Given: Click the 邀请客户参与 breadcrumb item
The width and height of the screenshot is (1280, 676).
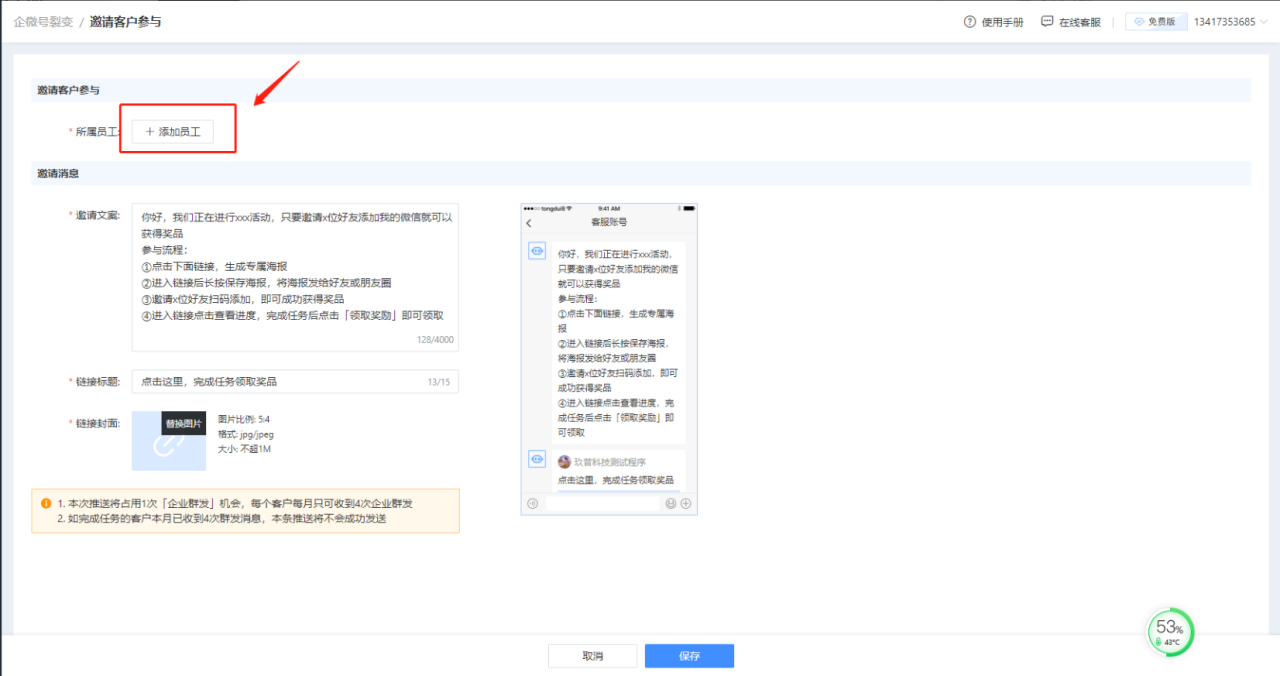Looking at the screenshot, I should click(x=124, y=20).
